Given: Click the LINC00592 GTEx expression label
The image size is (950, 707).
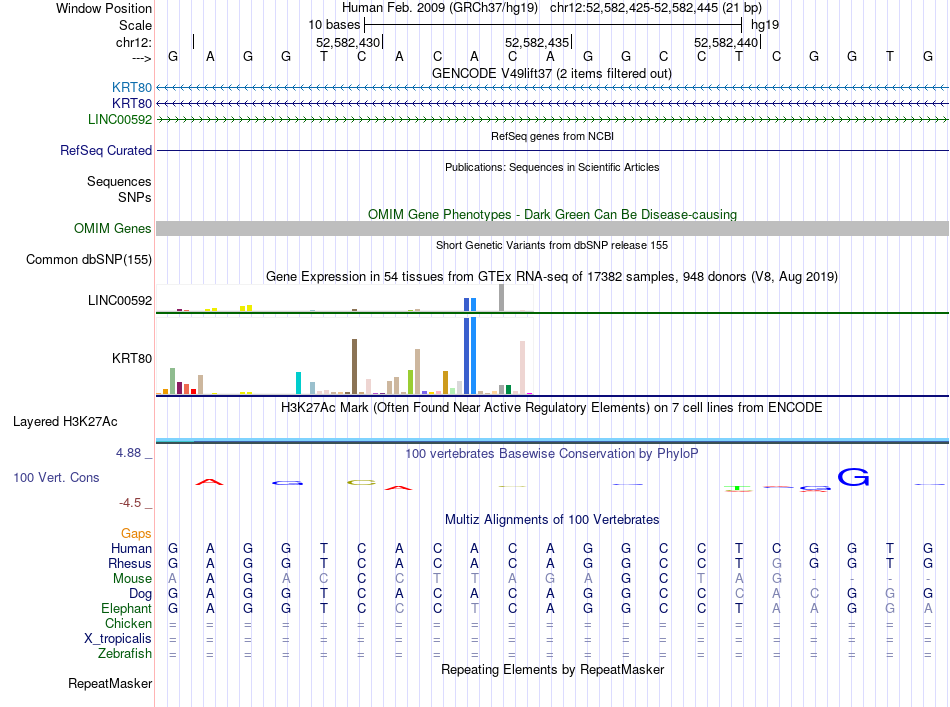Looking at the screenshot, I should pyautogui.click(x=120, y=300).
